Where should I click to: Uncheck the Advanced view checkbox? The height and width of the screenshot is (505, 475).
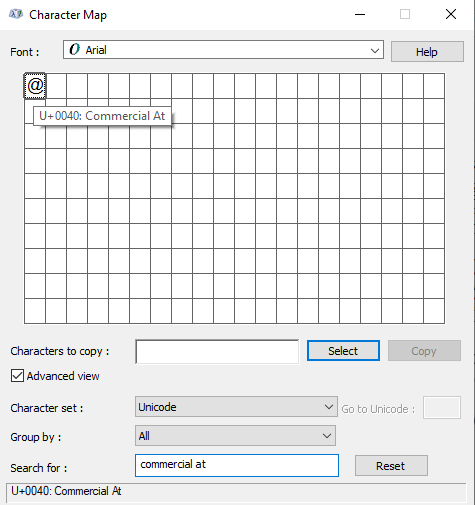point(17,376)
